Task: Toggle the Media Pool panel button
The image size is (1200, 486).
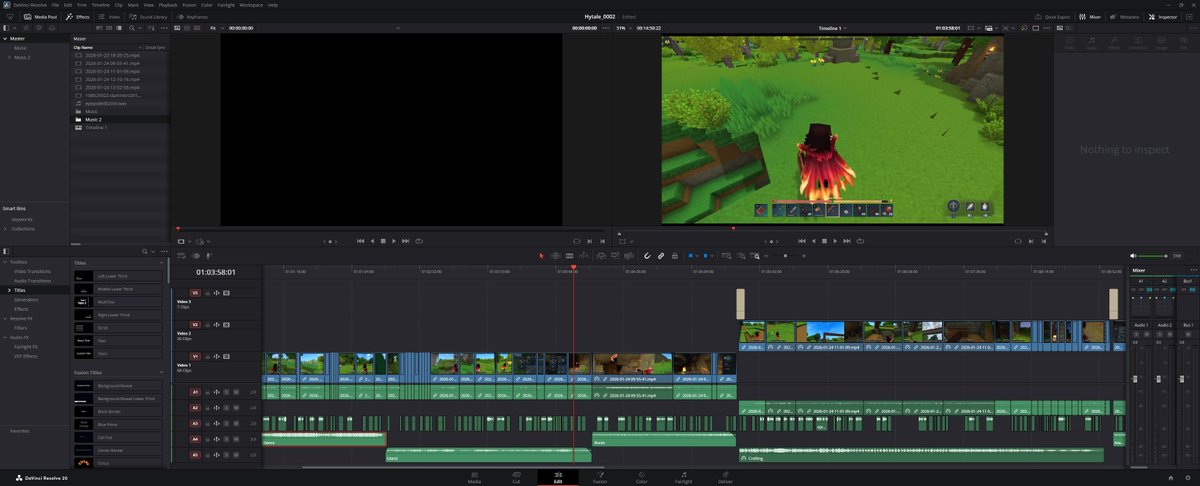Action: click(40, 17)
